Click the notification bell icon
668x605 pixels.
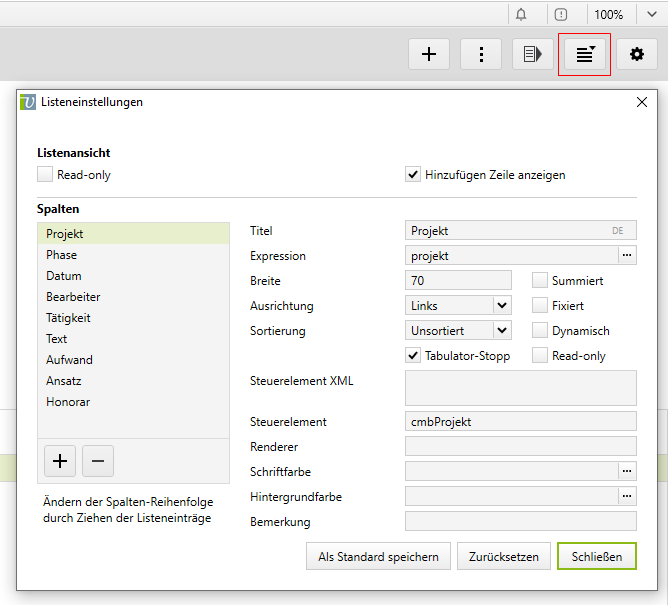[x=521, y=14]
